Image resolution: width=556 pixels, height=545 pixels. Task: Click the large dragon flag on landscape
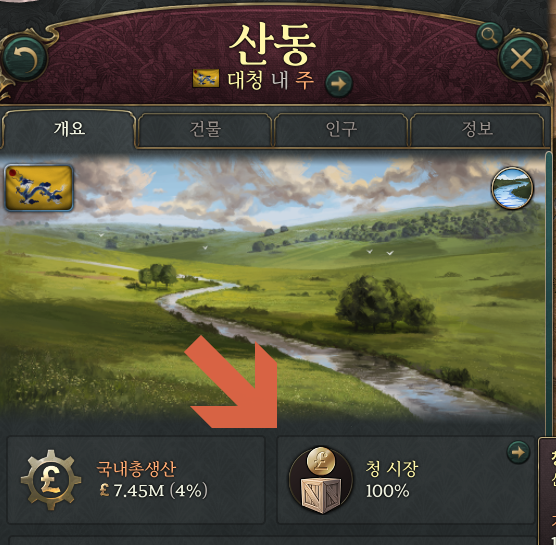39,188
